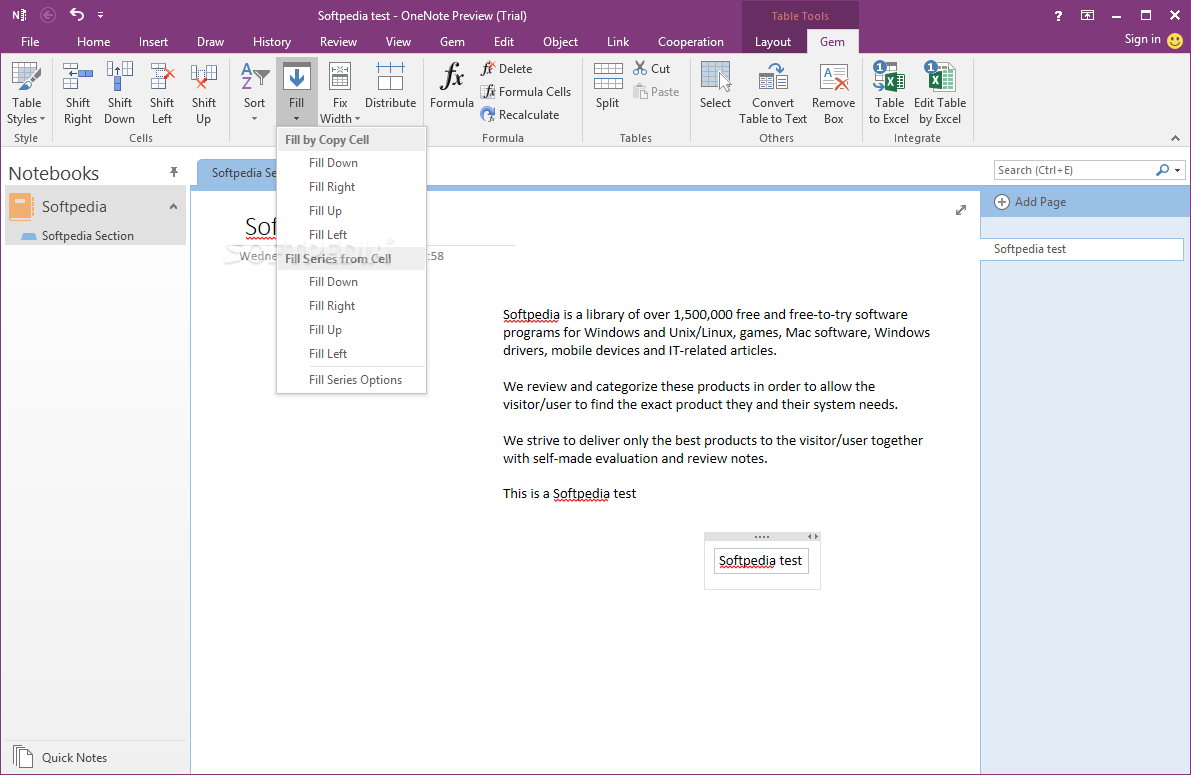
Task: Add a new page
Action: [1030, 201]
